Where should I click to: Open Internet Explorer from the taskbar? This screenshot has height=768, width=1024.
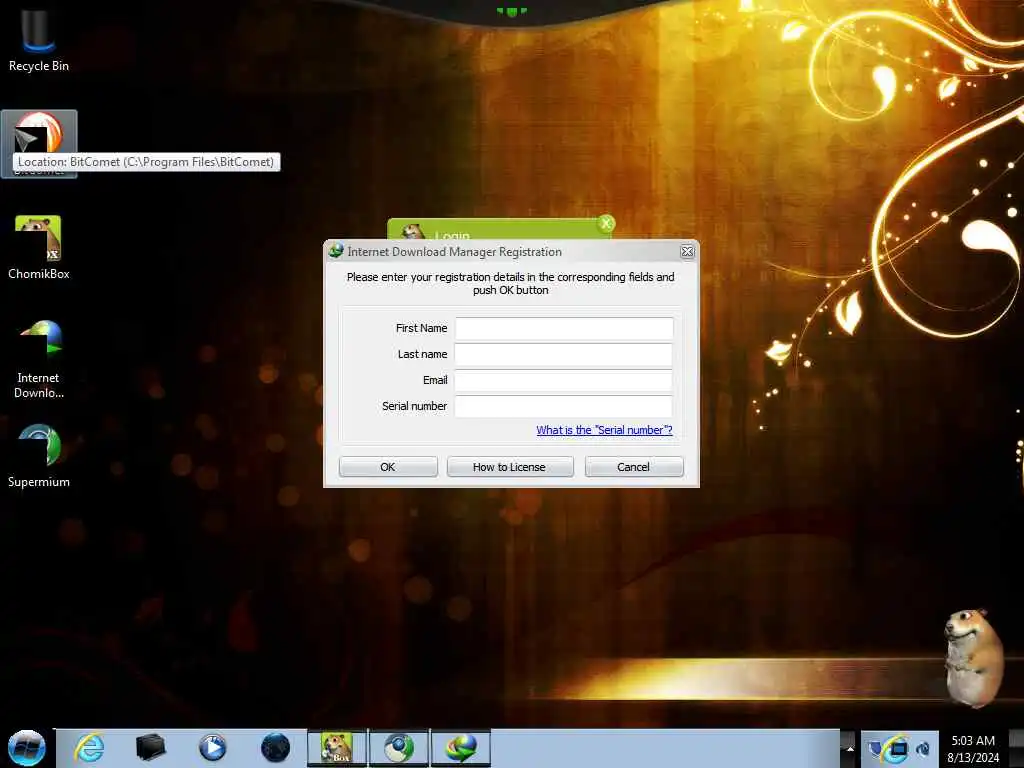89,748
